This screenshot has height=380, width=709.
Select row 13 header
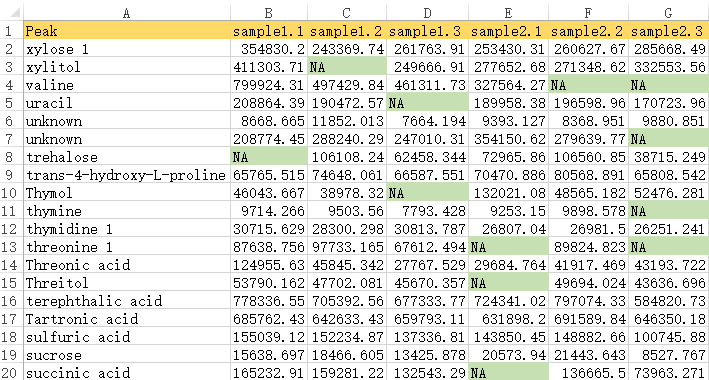tap(11, 247)
